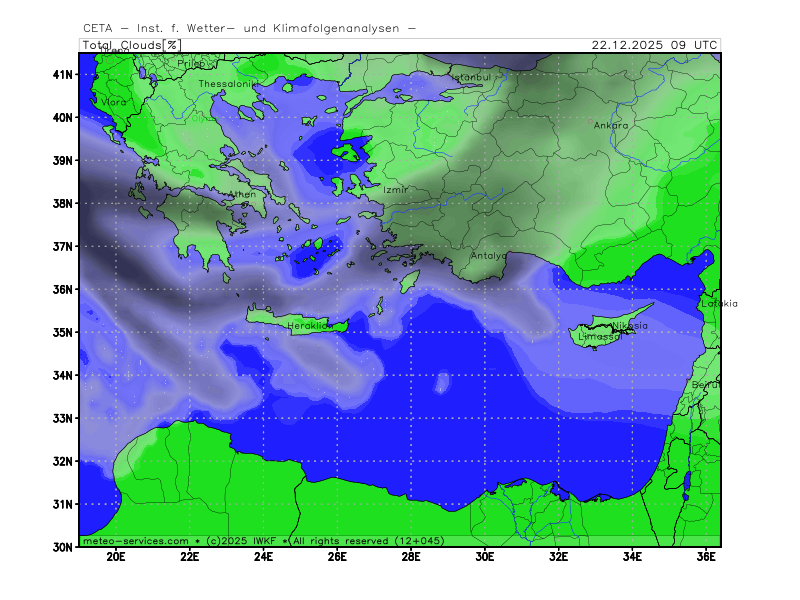Image resolution: width=800 pixels, height=600 pixels.
Task: Select the Limassol city label
Action: tap(600, 337)
